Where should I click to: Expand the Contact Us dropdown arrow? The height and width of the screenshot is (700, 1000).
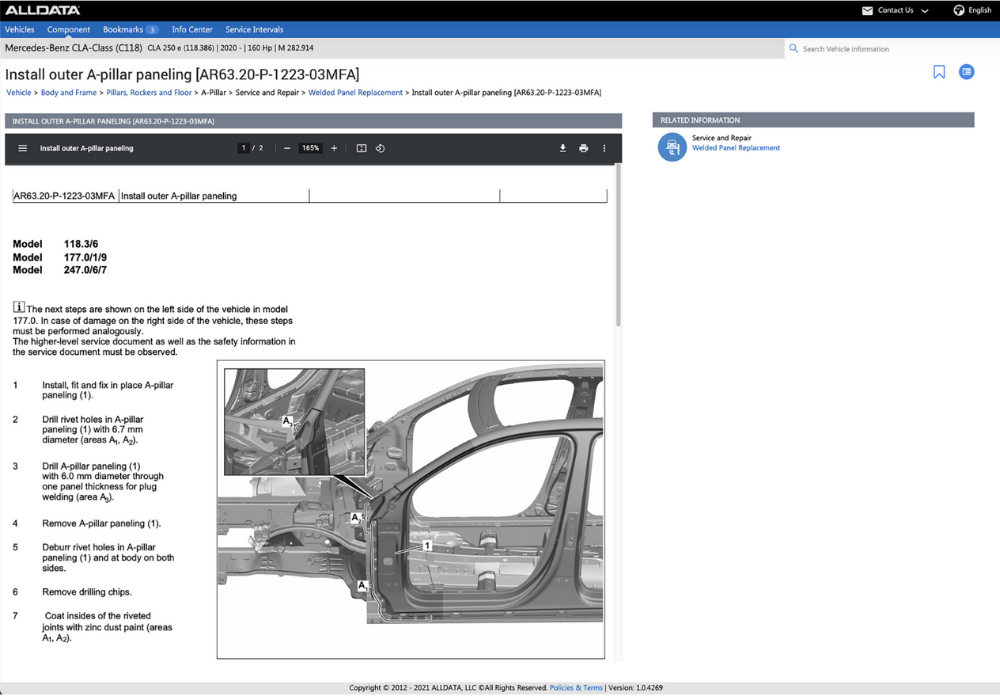pyautogui.click(x=925, y=11)
